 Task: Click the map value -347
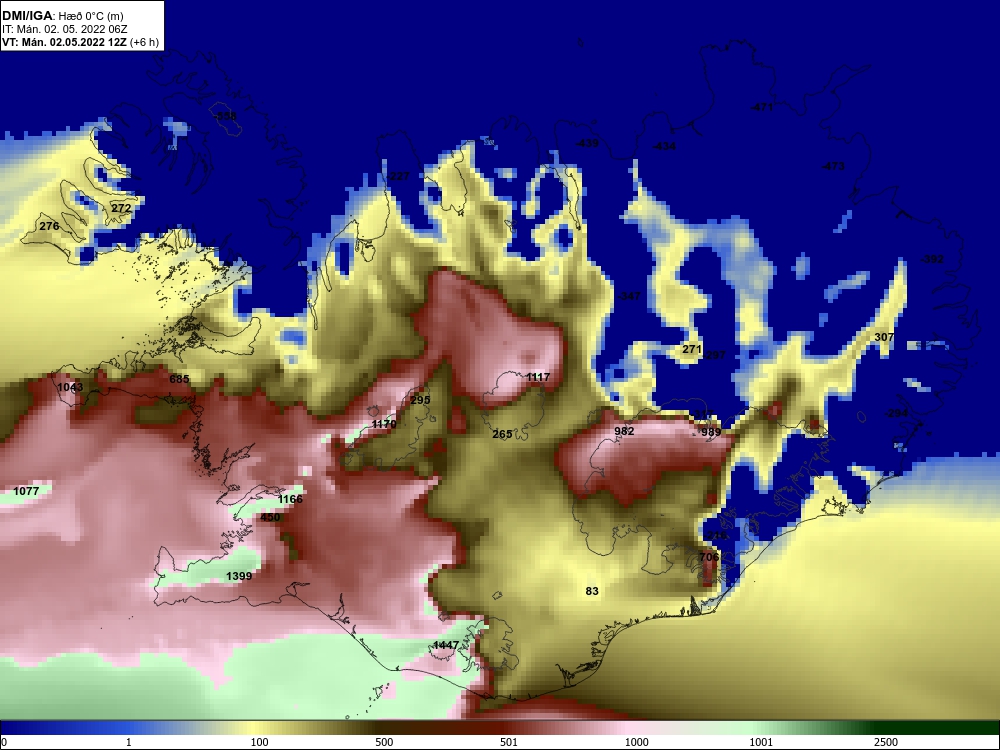(629, 296)
